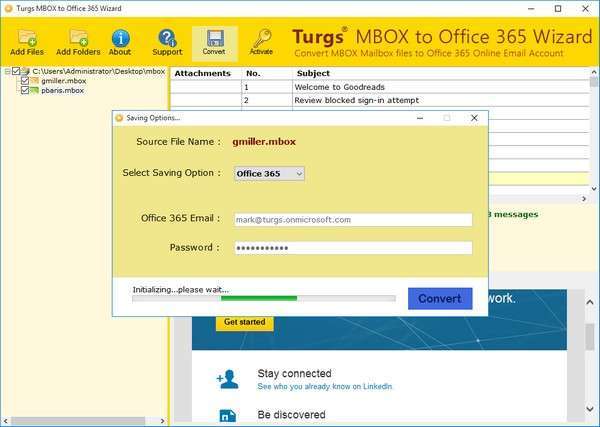Click the Activate key icon
600x427 pixels.
pyautogui.click(x=262, y=38)
